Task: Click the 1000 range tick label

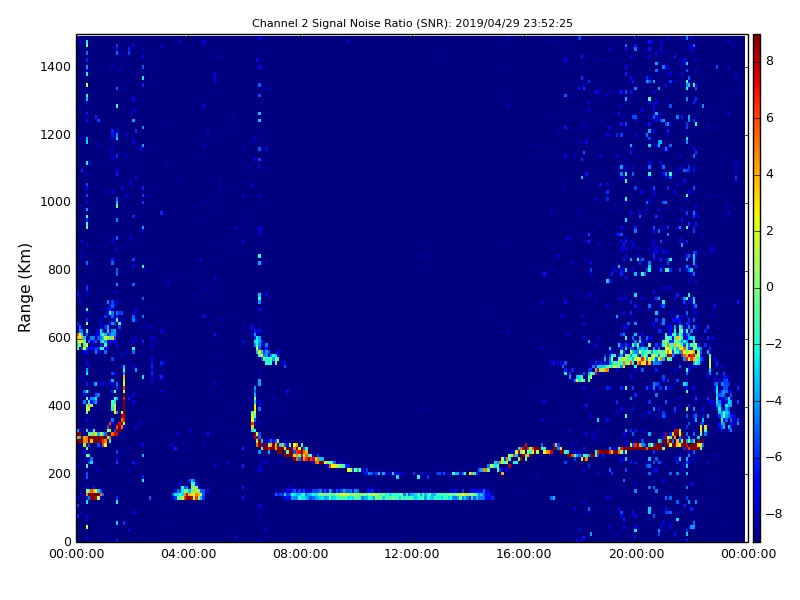Action: point(54,202)
